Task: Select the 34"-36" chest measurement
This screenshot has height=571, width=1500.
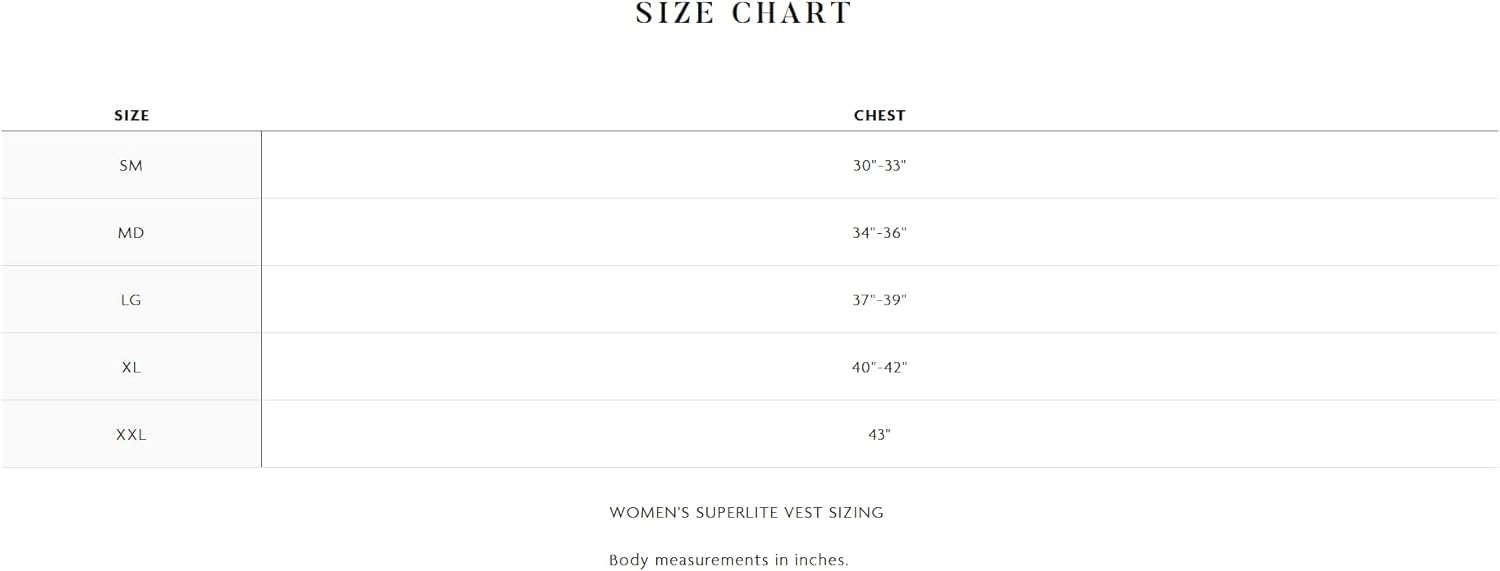Action: coord(879,233)
